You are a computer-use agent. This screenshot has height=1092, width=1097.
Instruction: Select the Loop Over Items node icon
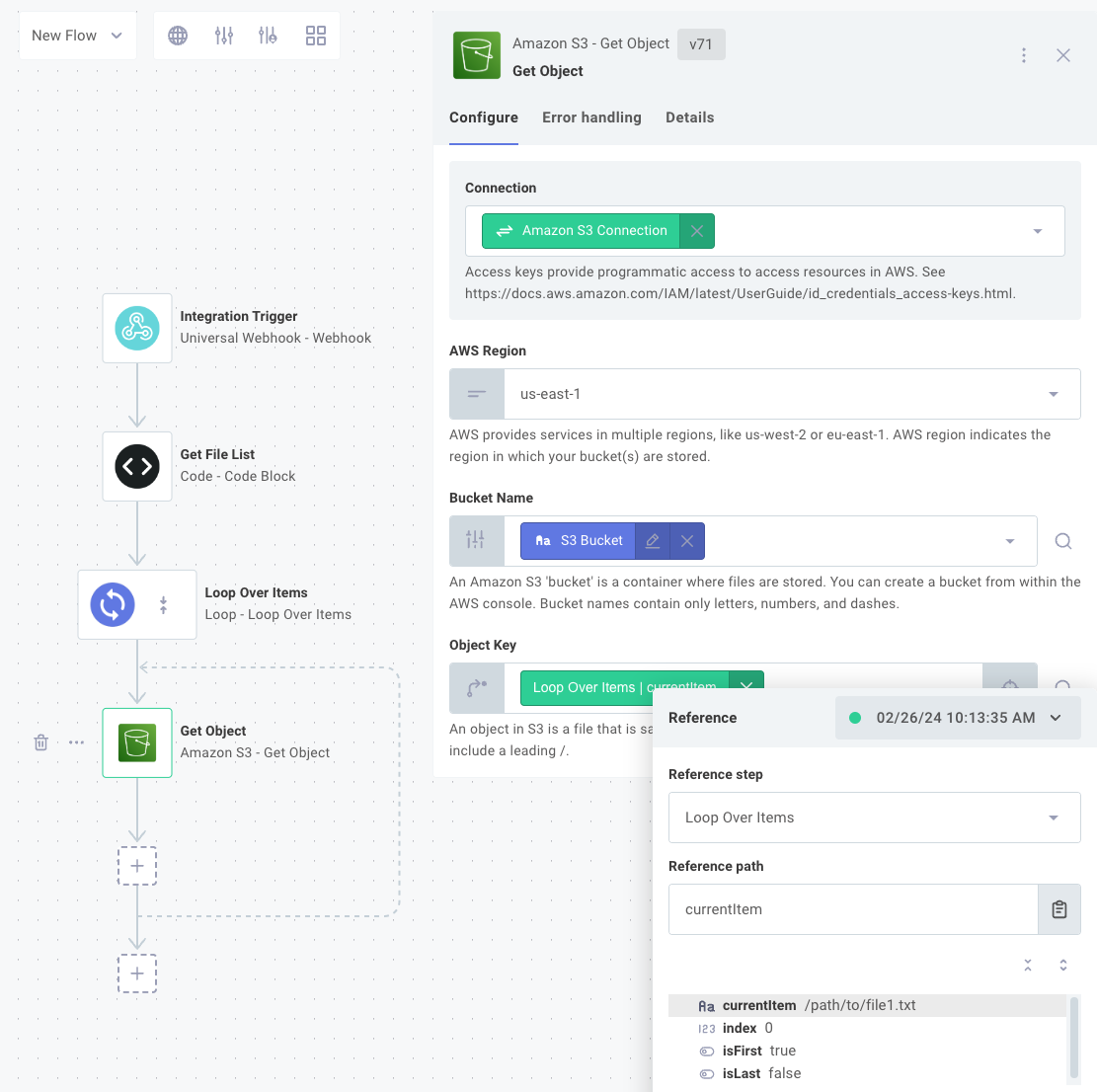[113, 604]
